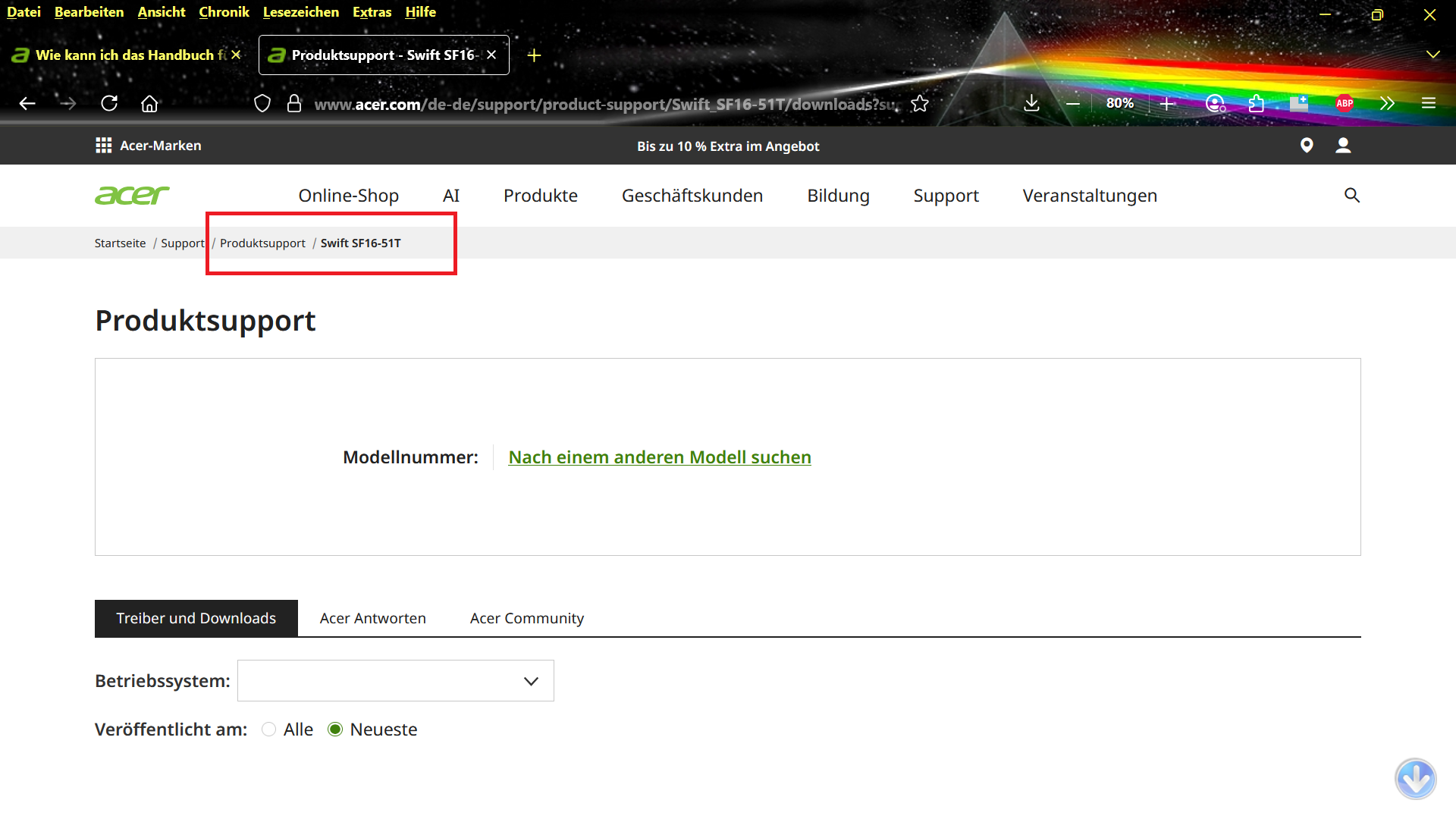Bookmark this page with the star icon
The width and height of the screenshot is (1456, 819).
pyautogui.click(x=920, y=104)
